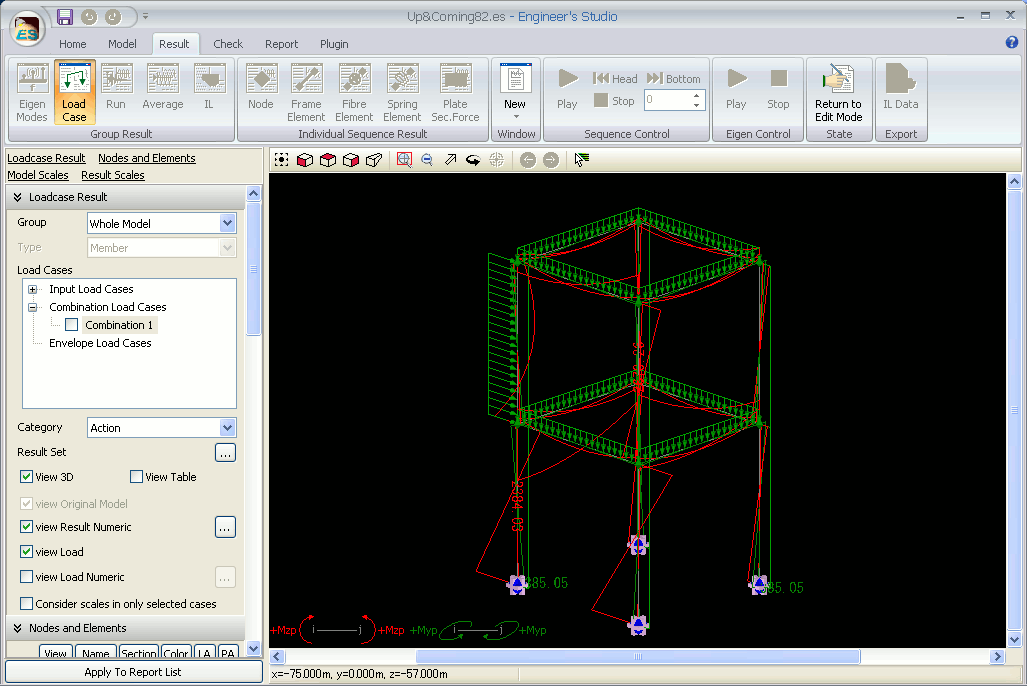Viewport: 1027px width, 686px height.
Task: Open the quick access toolbar customize arrow
Action: 145,16
